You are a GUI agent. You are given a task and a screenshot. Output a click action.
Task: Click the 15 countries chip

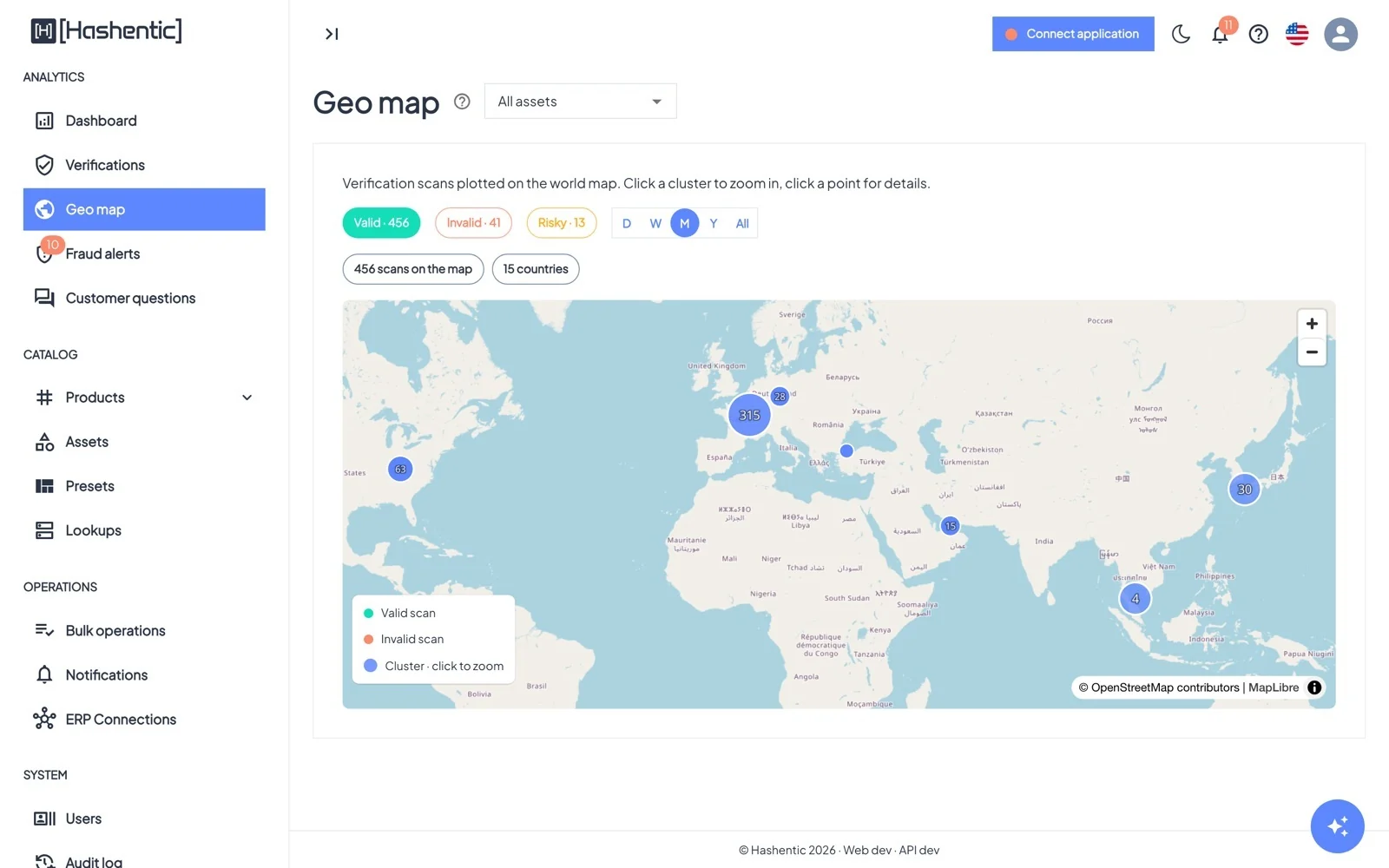coord(536,269)
